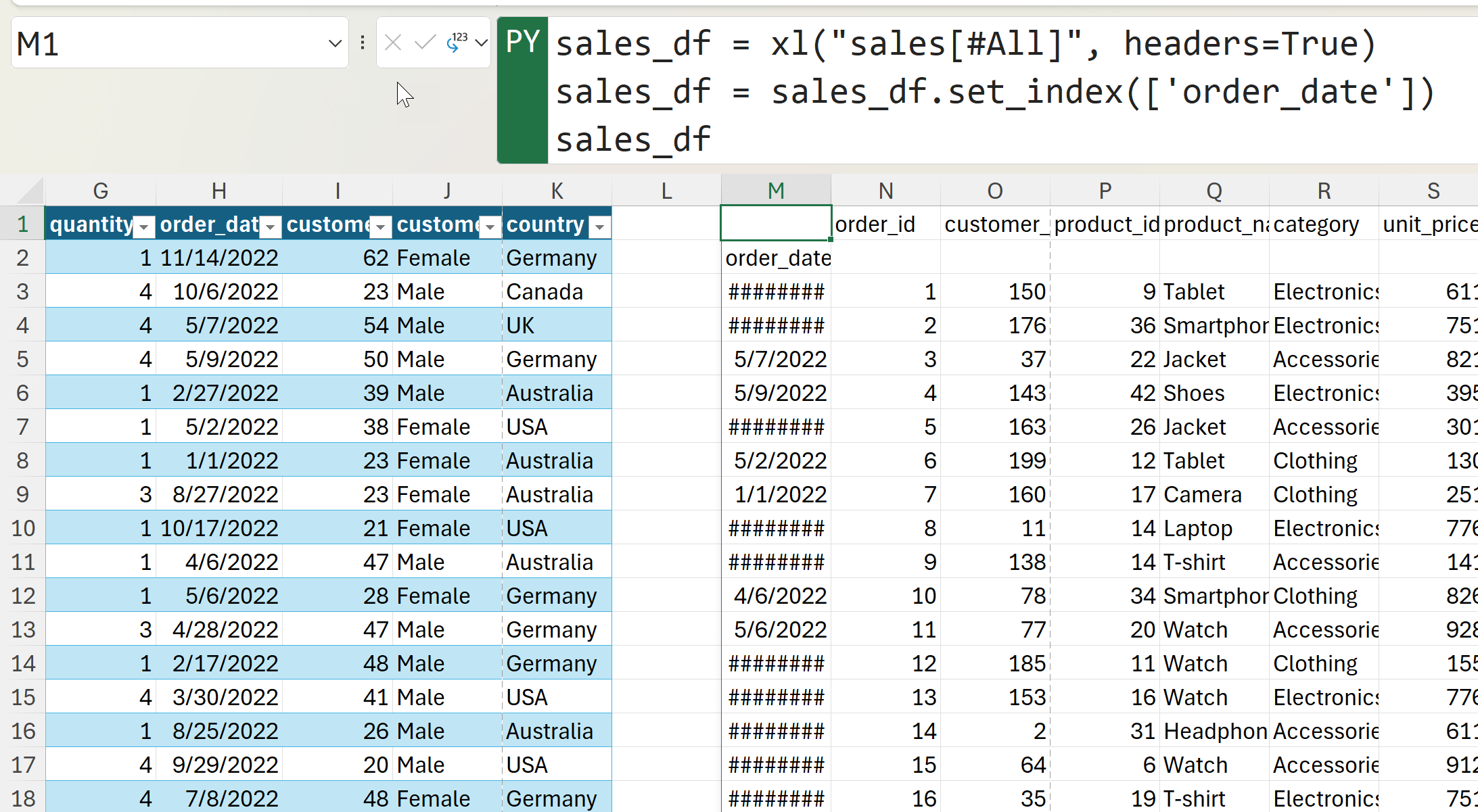Click the cancel X icon in formula bar
Viewport: 1478px width, 812px height.
click(393, 43)
